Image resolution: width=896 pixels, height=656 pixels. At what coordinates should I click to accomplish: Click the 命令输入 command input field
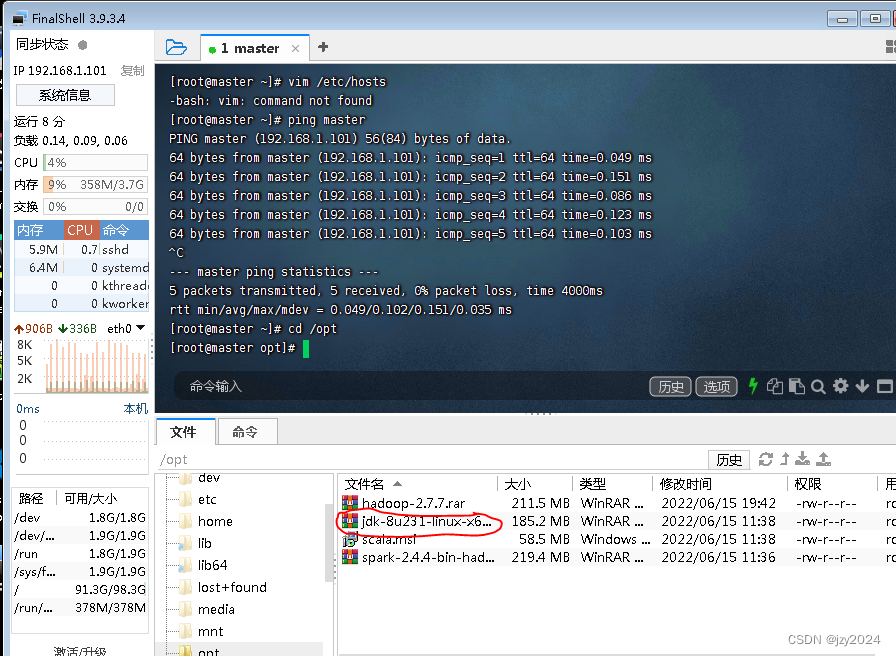[411, 387]
